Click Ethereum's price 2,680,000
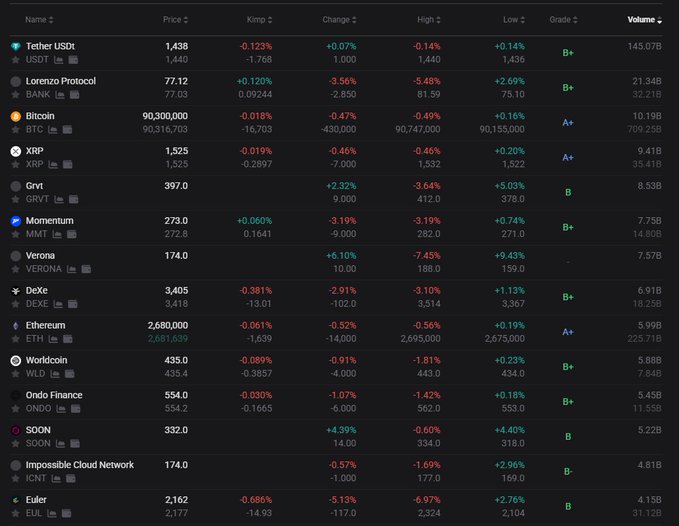The height and width of the screenshot is (526, 679). point(168,326)
